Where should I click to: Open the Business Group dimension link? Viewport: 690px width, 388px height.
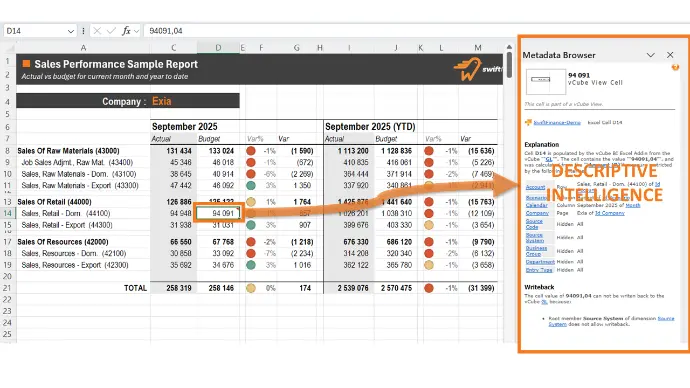pos(536,251)
